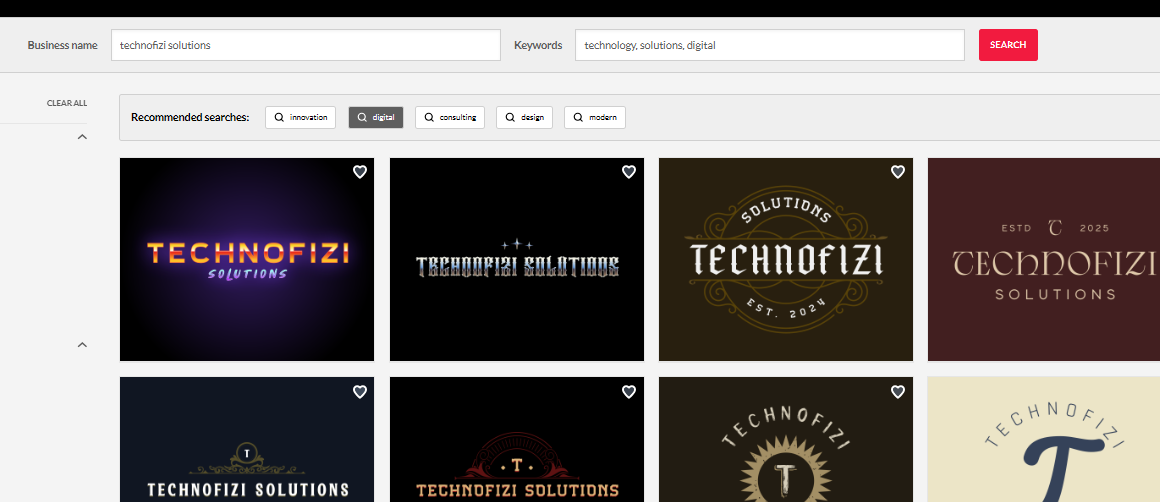The height and width of the screenshot is (502, 1160).
Task: Heart the navy Technofizi Solutions ornament logo
Action: [360, 392]
